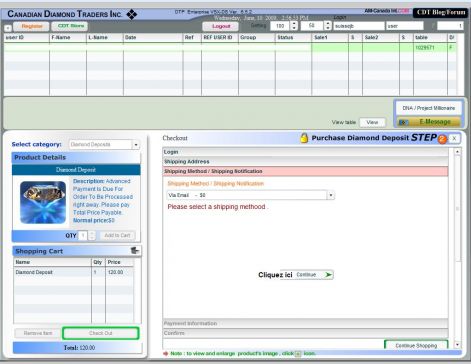
Task: Click Remove Item button
Action: (38, 333)
